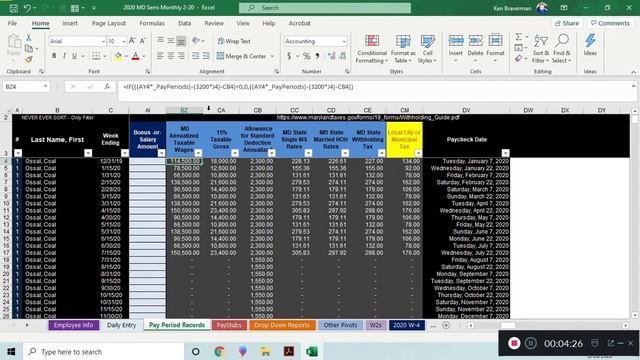640x360 pixels.
Task: Open Find & Select menu
Action: 562,49
